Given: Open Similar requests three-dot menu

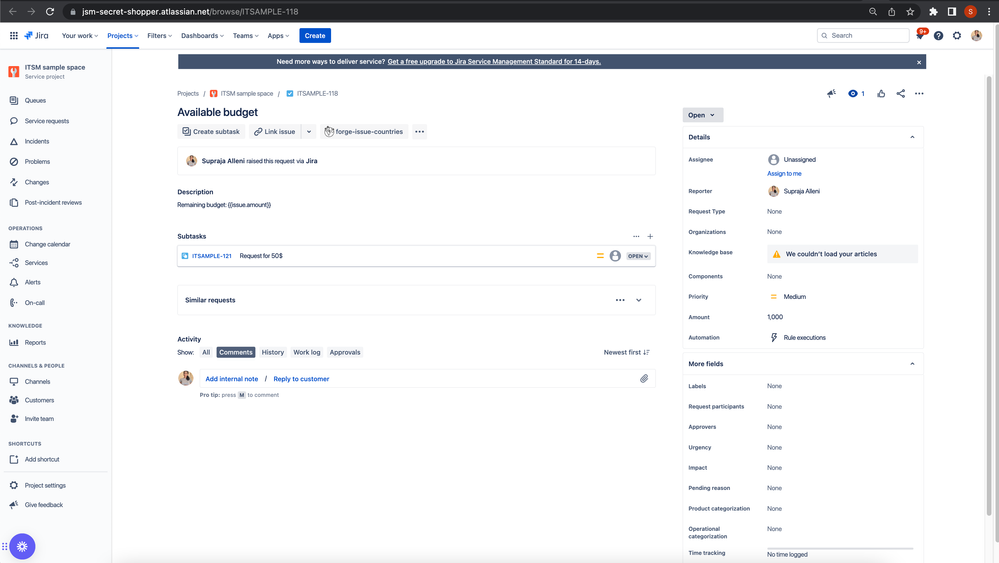Looking at the screenshot, I should [620, 300].
